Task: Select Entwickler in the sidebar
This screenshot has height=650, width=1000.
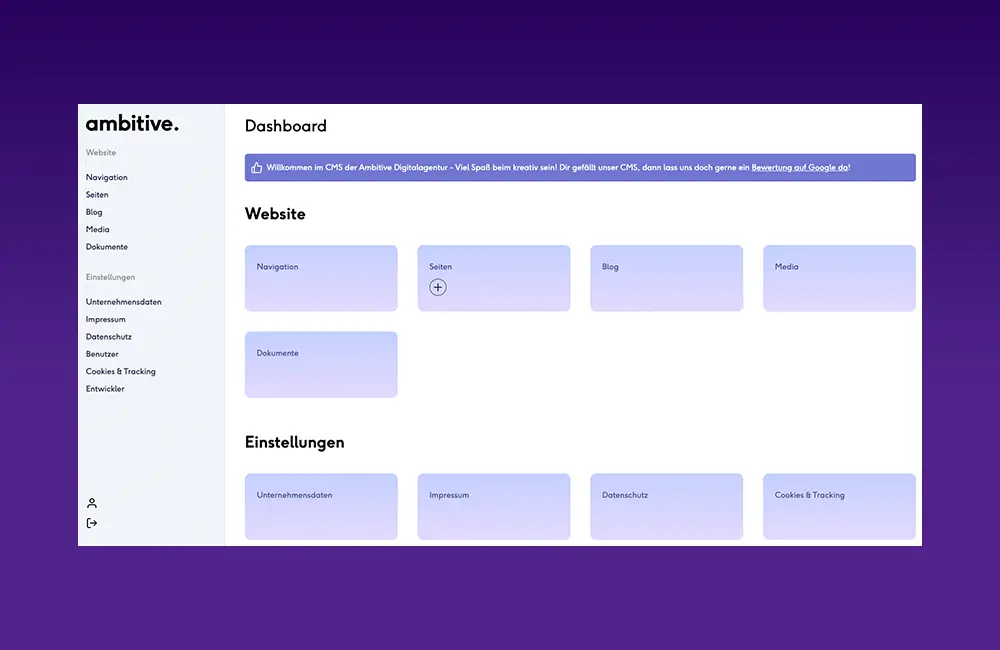Action: pyautogui.click(x=105, y=389)
